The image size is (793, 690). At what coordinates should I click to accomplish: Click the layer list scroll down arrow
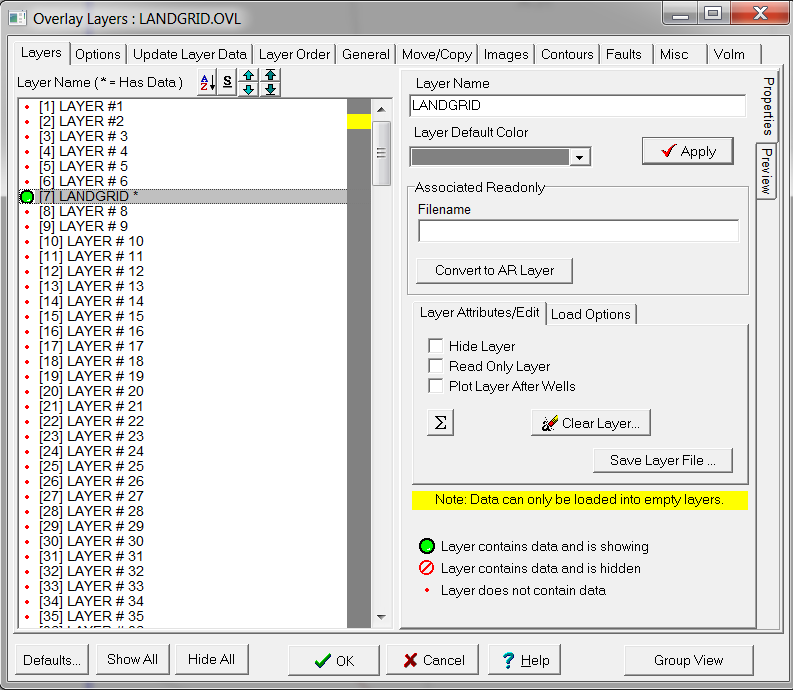[381, 617]
